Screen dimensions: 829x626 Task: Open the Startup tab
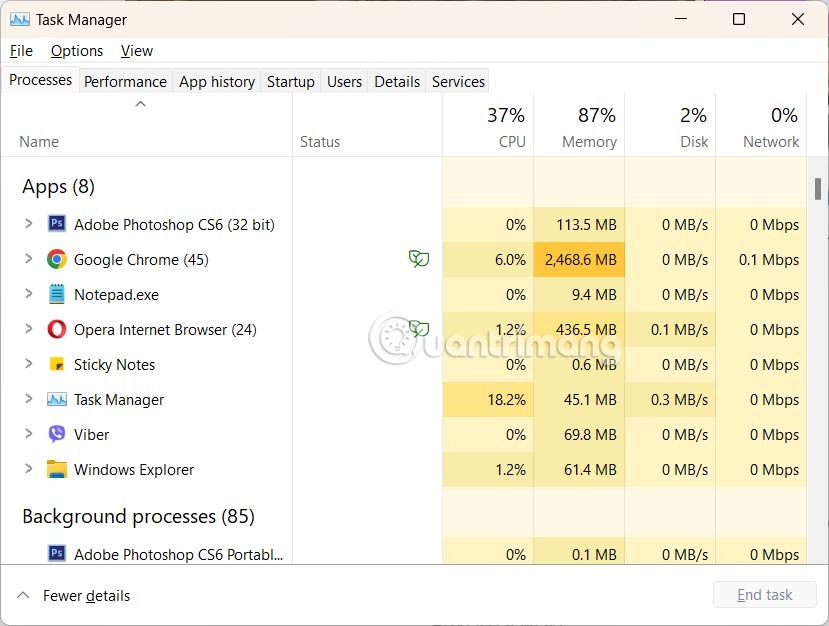point(290,82)
